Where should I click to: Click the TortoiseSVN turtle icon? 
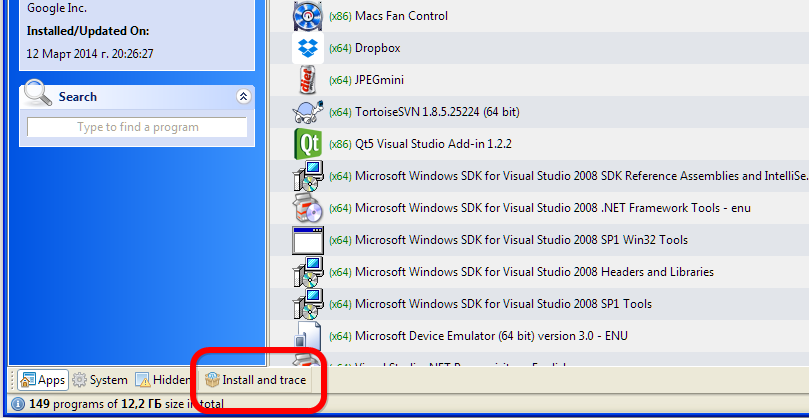click(308, 112)
